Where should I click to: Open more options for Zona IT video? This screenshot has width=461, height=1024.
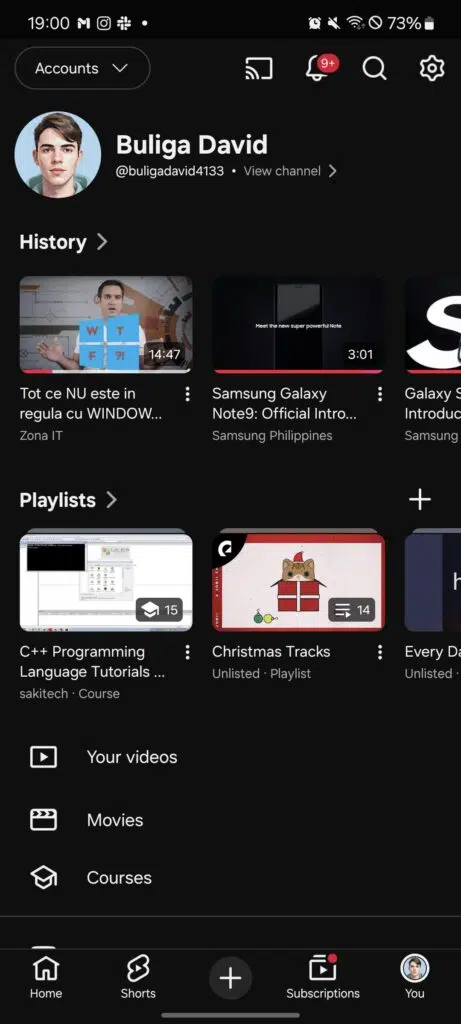(187, 394)
